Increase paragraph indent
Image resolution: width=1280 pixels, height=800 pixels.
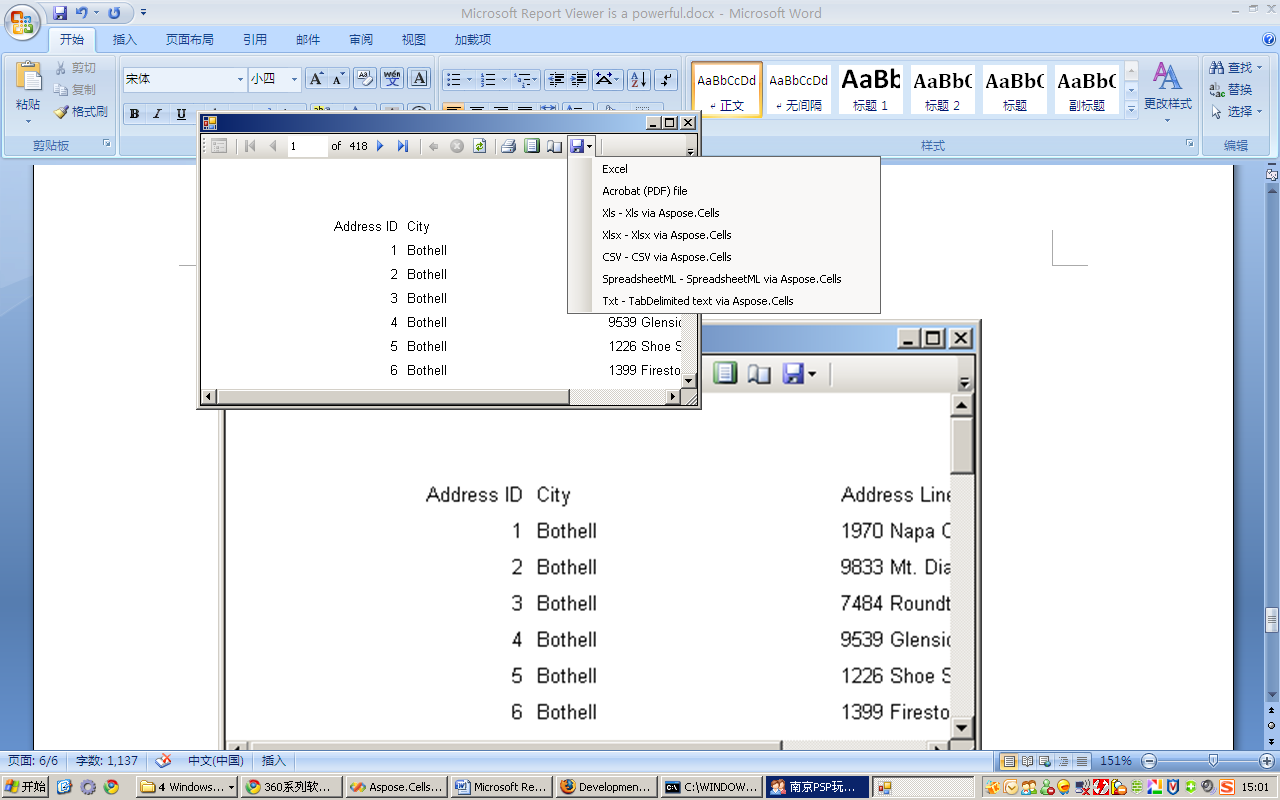579,79
